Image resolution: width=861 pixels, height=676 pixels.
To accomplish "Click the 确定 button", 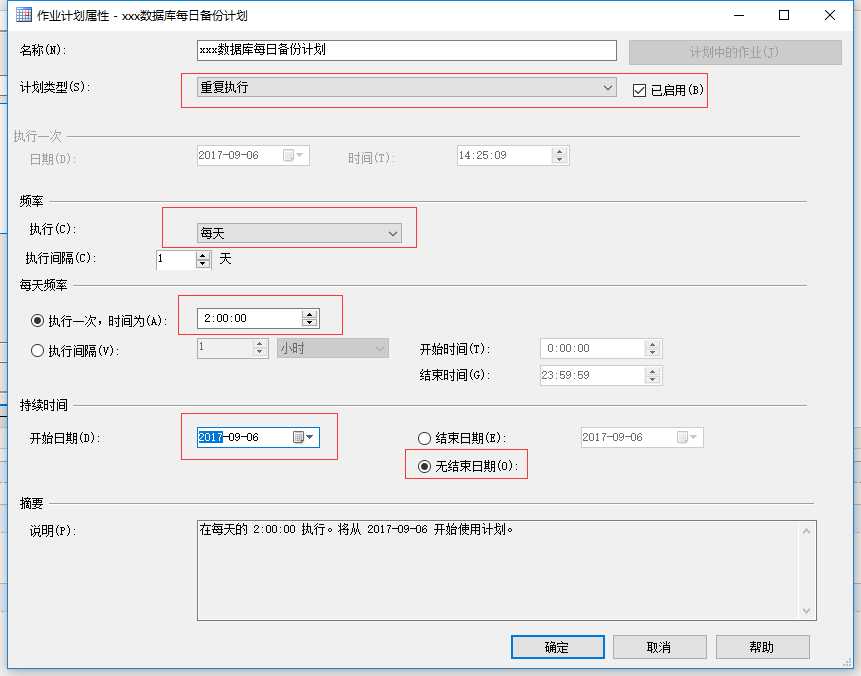I will point(557,647).
